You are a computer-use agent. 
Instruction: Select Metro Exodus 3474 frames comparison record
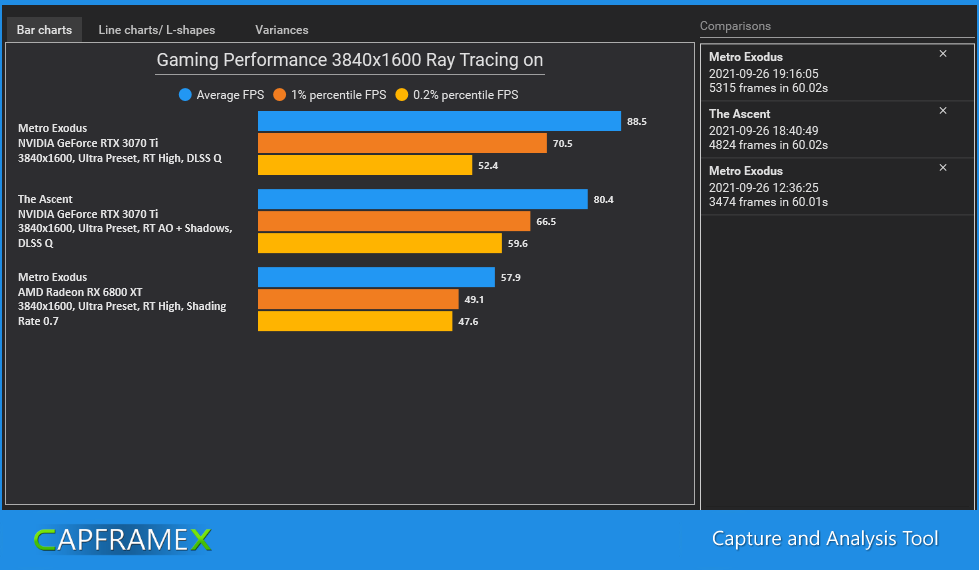(x=837, y=186)
